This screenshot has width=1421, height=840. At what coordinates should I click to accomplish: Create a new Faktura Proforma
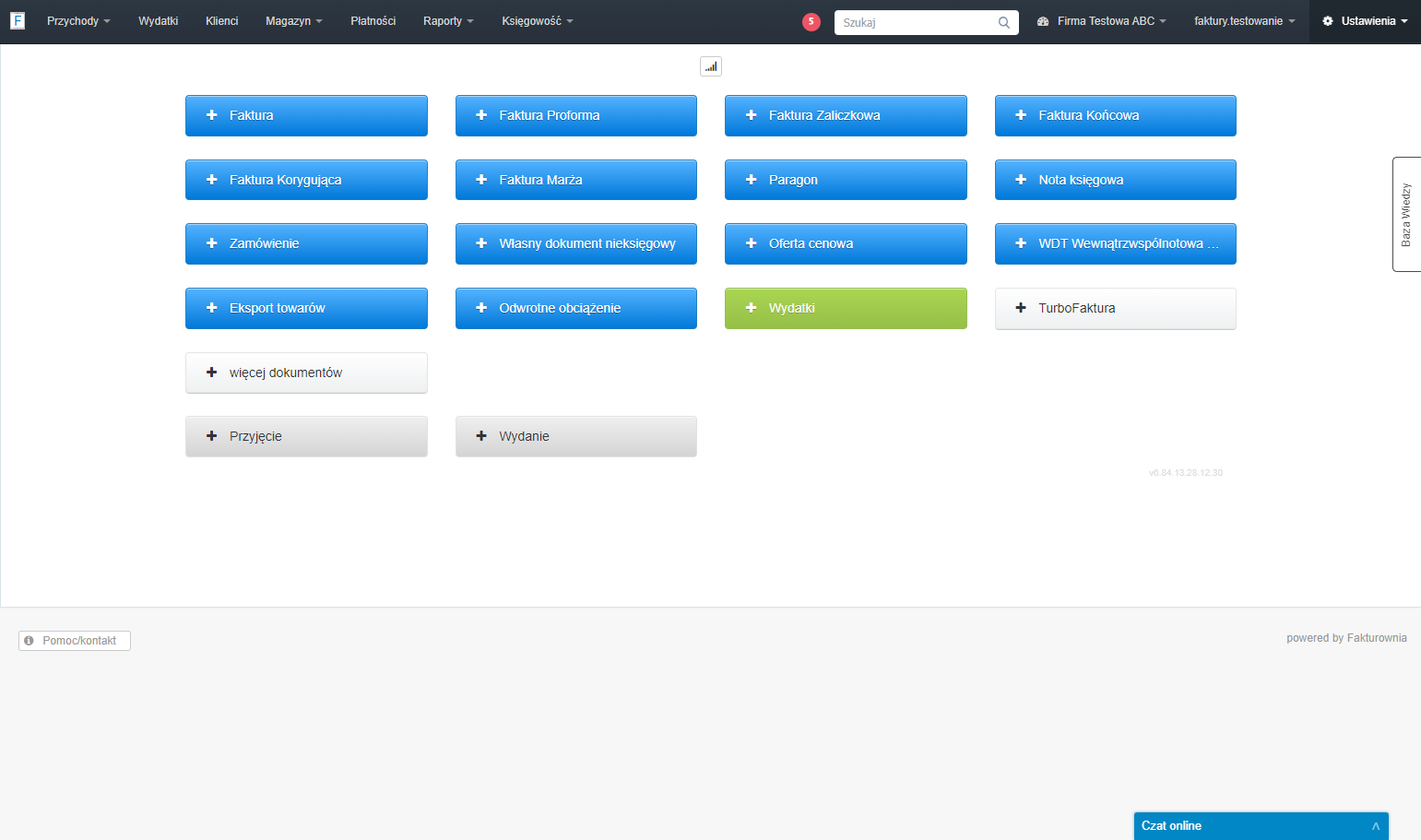(x=576, y=115)
